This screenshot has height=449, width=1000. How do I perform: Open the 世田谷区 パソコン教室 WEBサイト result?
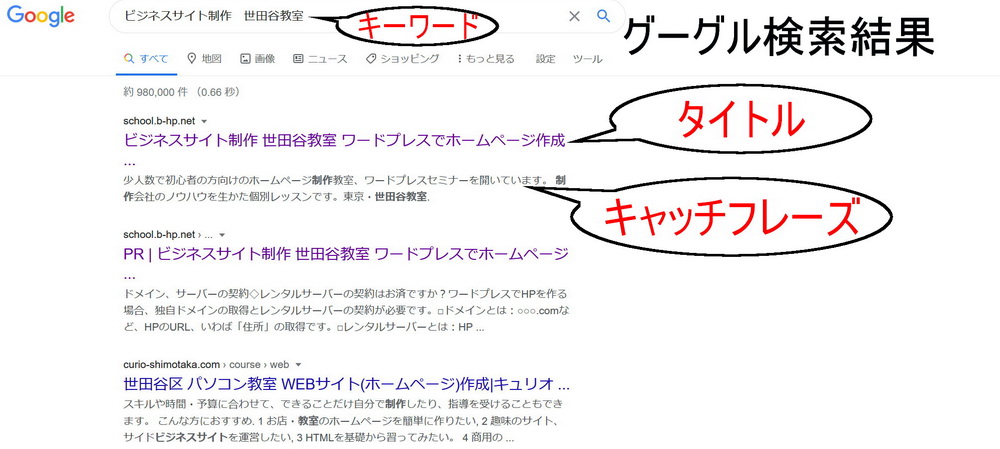click(x=346, y=384)
